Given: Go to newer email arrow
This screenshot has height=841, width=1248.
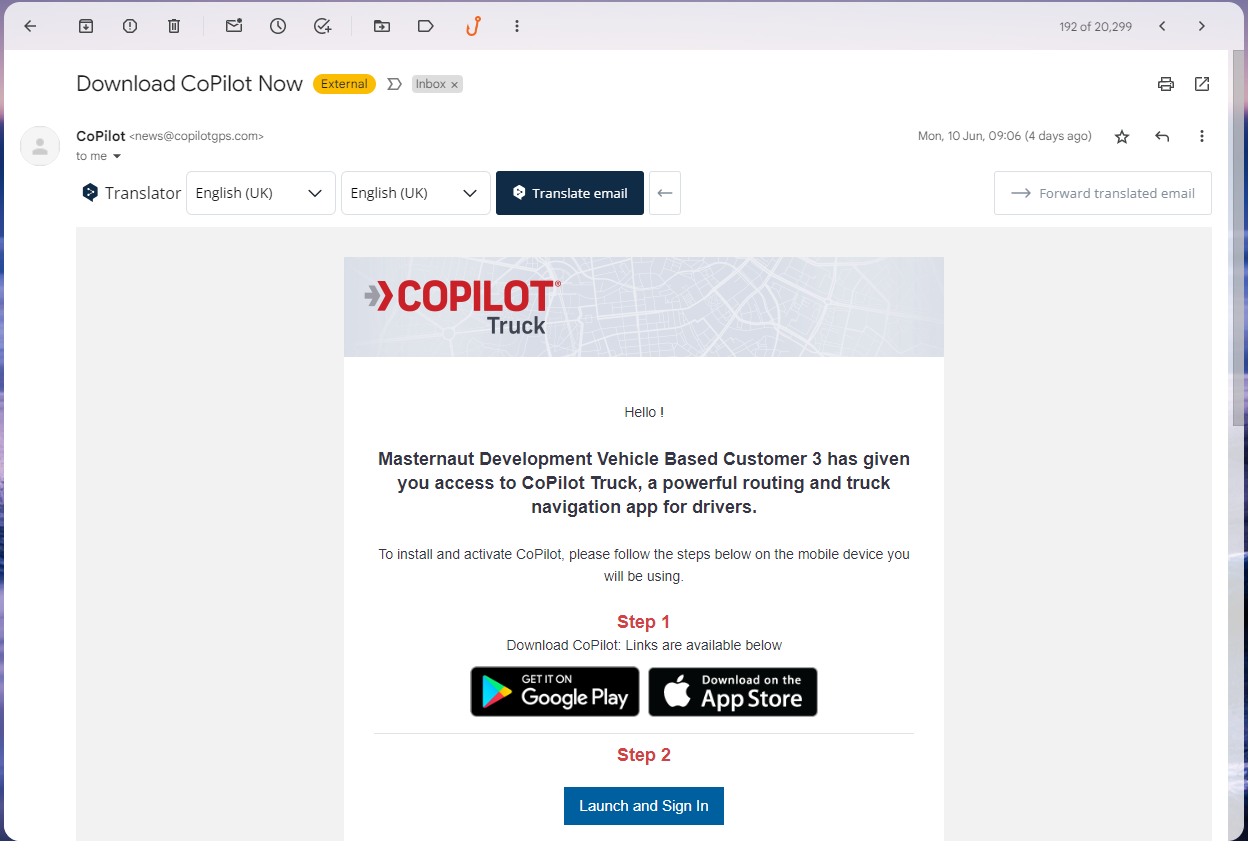Looking at the screenshot, I should (x=1162, y=26).
